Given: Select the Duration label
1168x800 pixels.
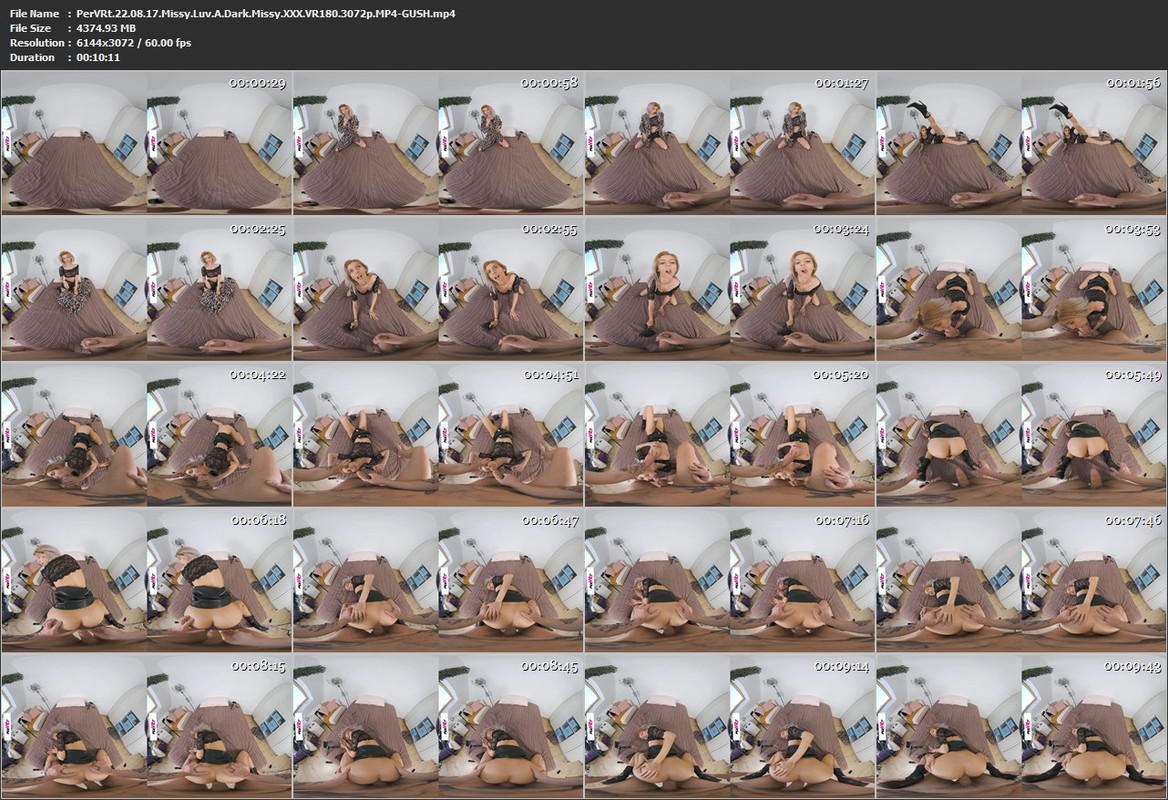Looking at the screenshot, I should tap(32, 57).
